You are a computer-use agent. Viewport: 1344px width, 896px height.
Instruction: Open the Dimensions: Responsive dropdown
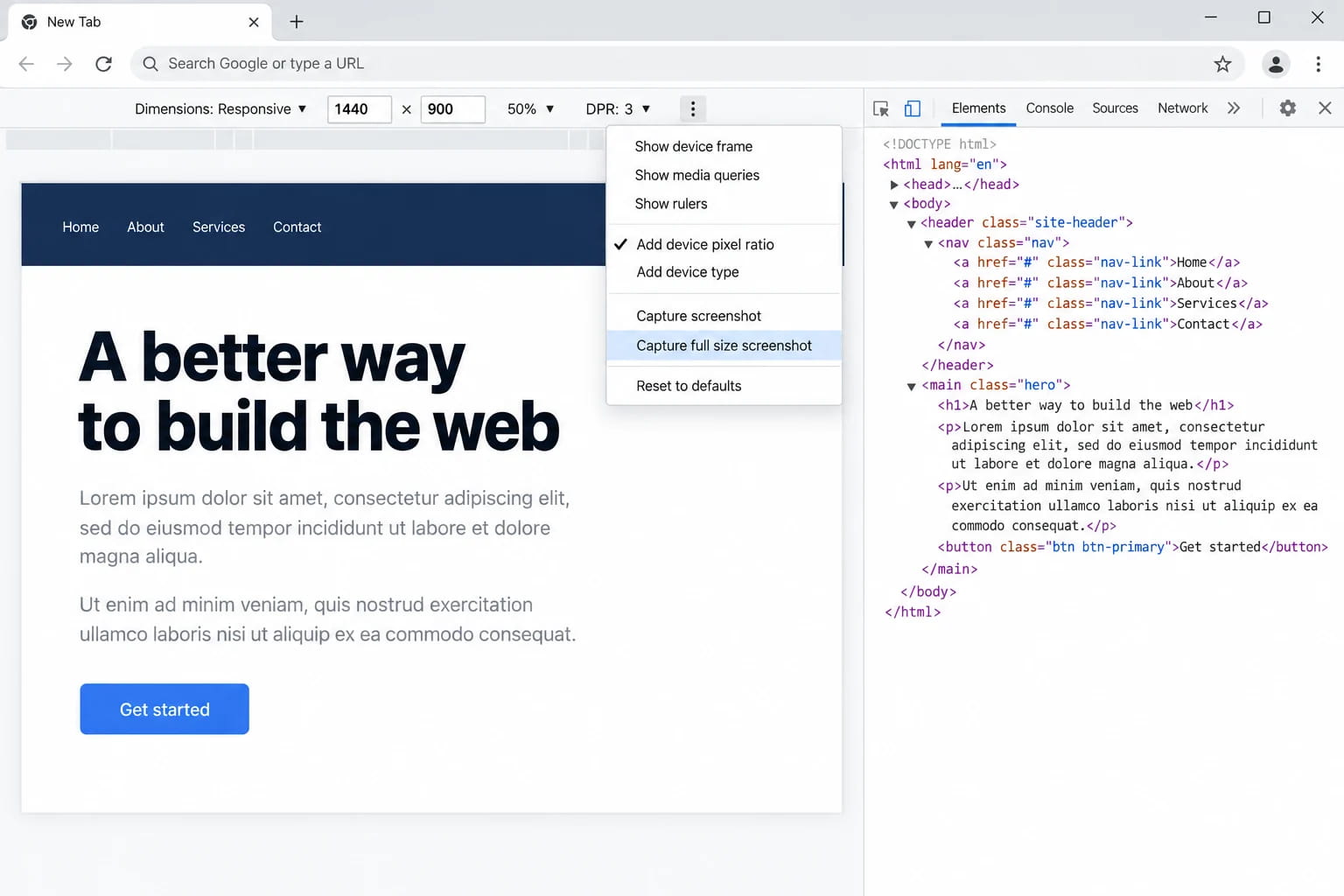tap(220, 108)
